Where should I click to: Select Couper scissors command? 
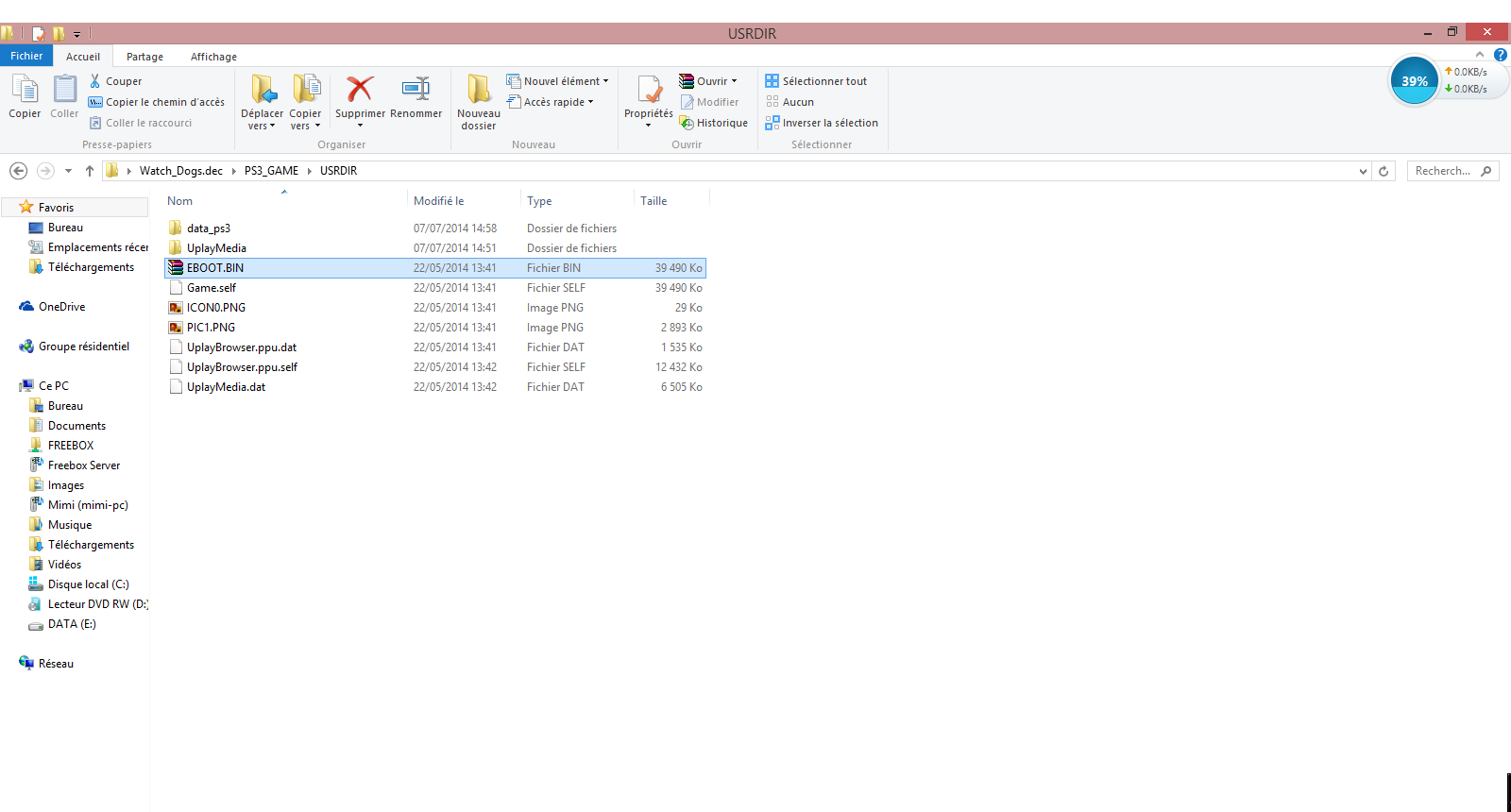pos(115,81)
